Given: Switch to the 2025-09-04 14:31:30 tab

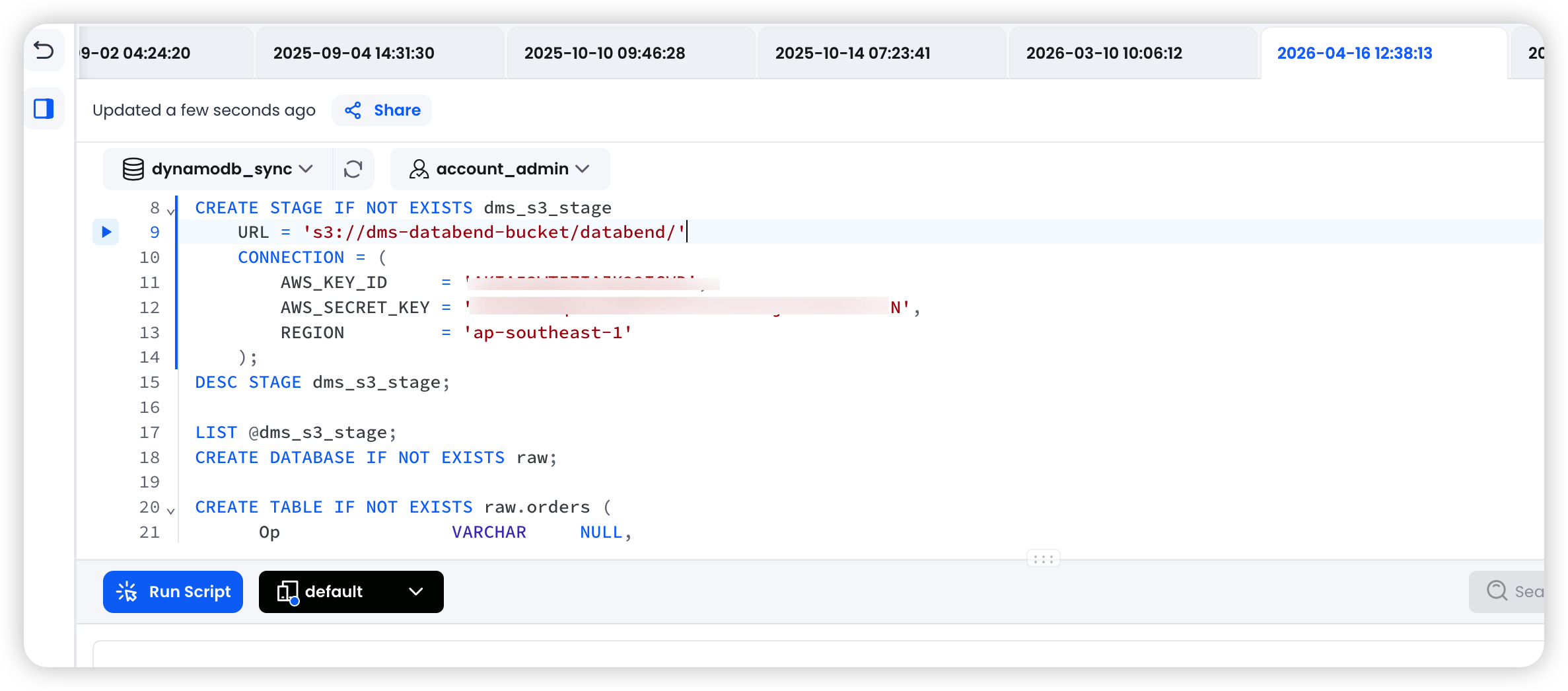Looking at the screenshot, I should tap(354, 53).
